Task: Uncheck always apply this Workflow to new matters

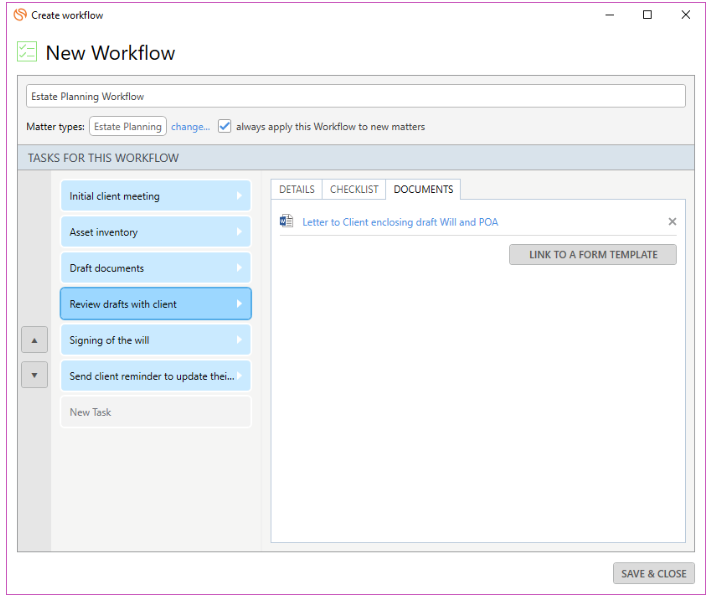Action: 224,126
